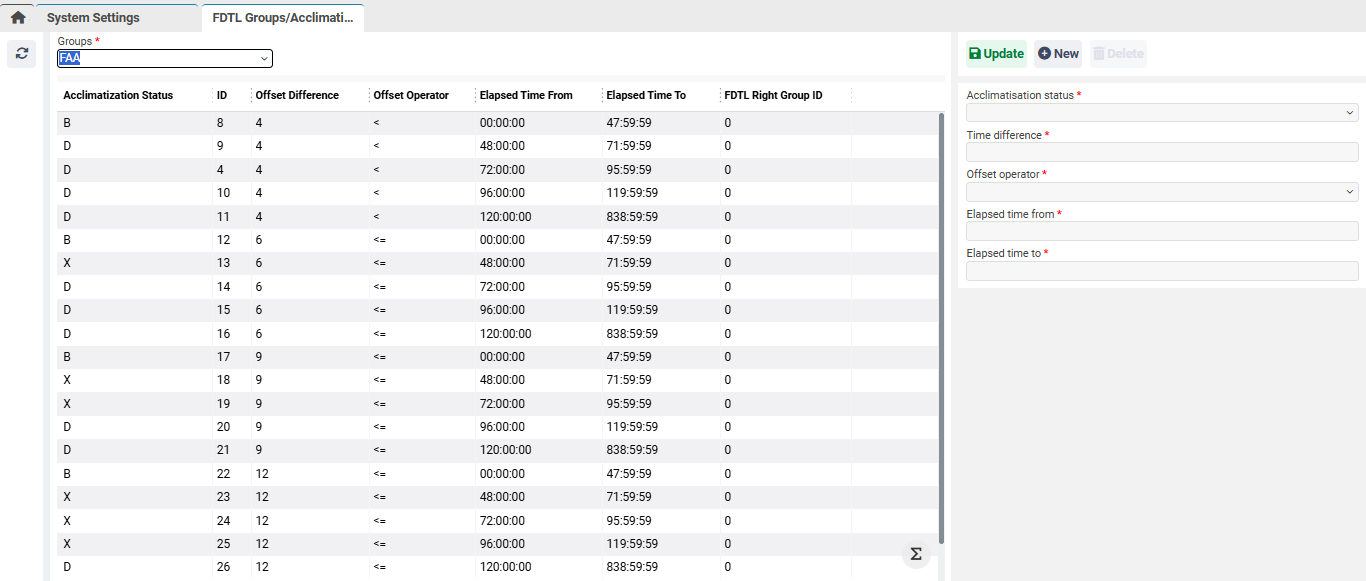The width and height of the screenshot is (1366, 581).
Task: Sort by Offset Difference column header
Action: point(297,96)
